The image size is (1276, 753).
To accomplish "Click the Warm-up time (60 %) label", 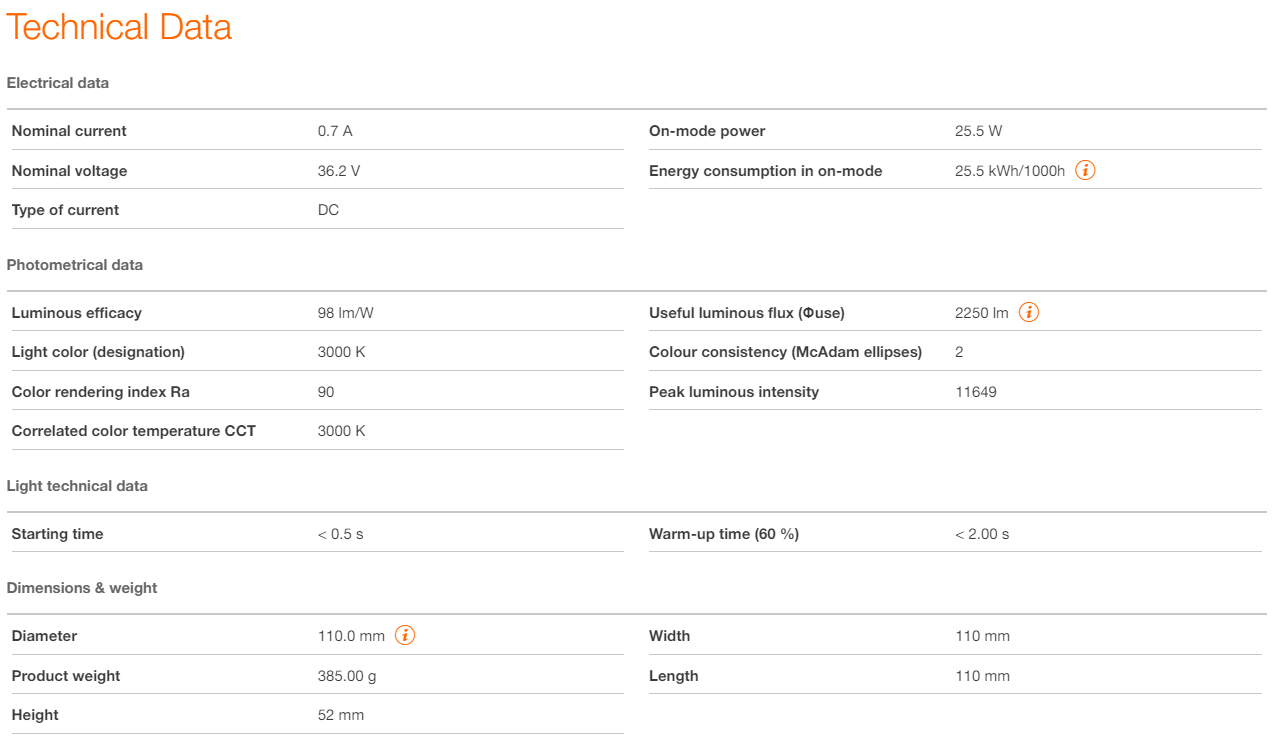I will click(x=724, y=534).
